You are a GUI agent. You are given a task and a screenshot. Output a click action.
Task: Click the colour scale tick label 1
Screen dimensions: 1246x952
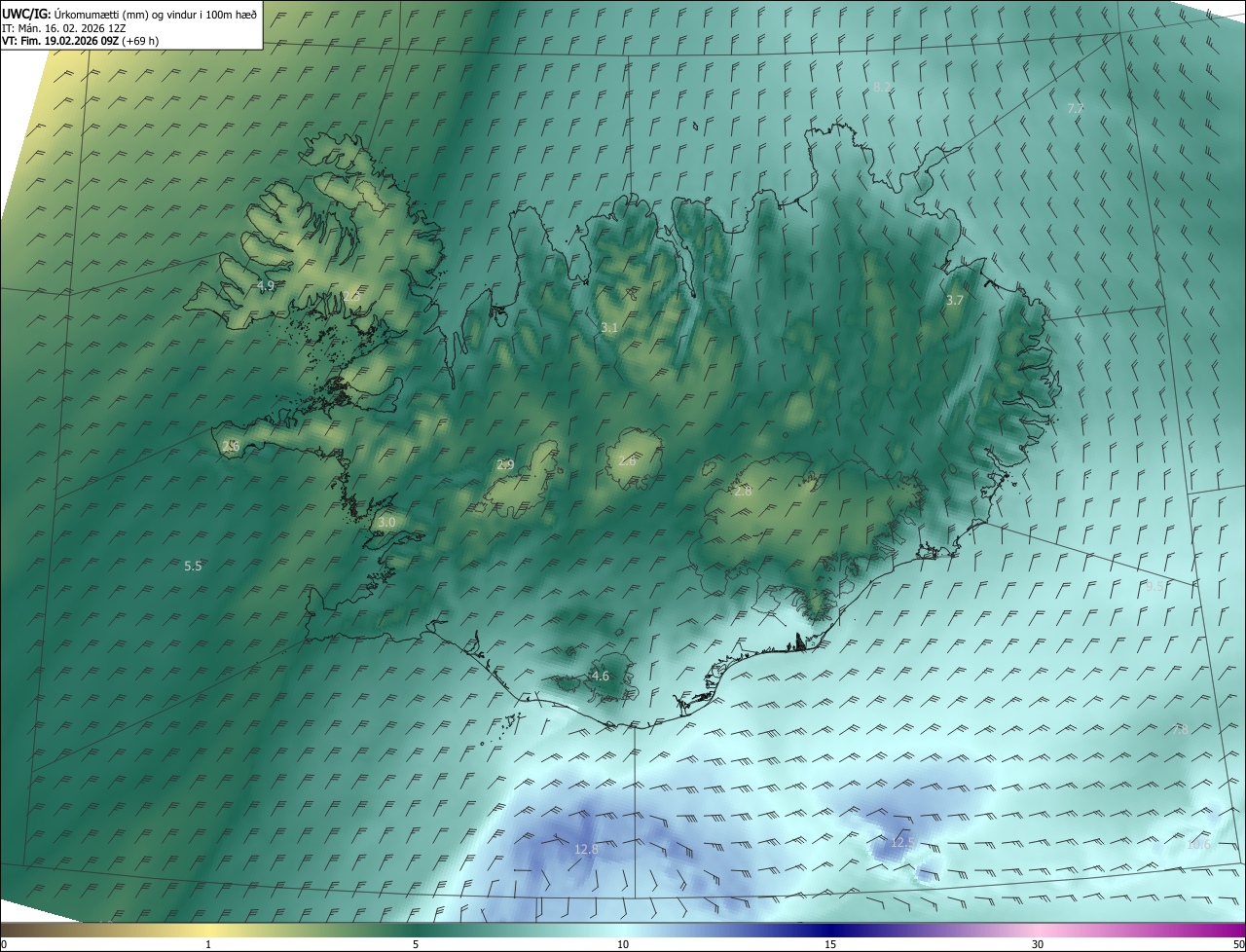208,944
